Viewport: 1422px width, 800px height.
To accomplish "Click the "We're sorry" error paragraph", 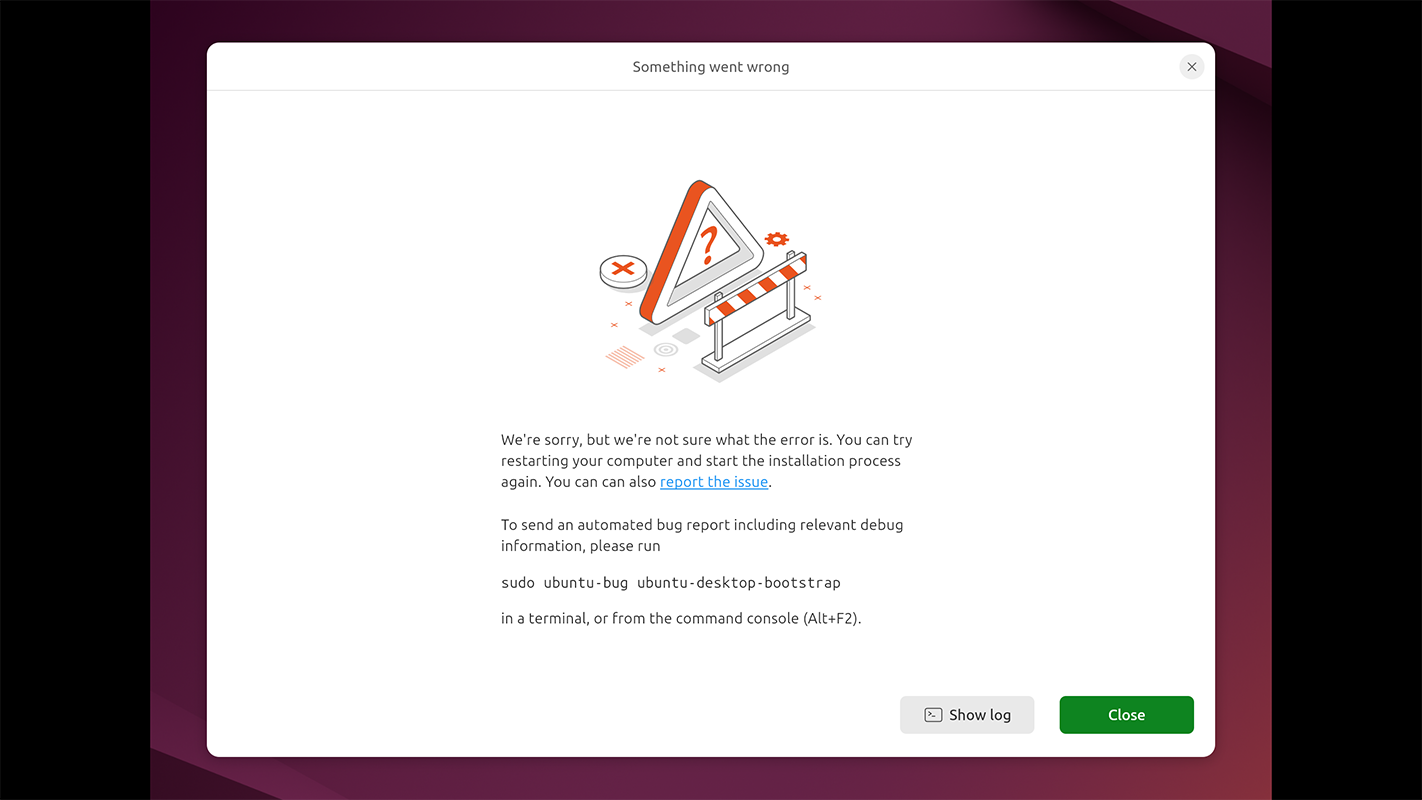I will 707,461.
